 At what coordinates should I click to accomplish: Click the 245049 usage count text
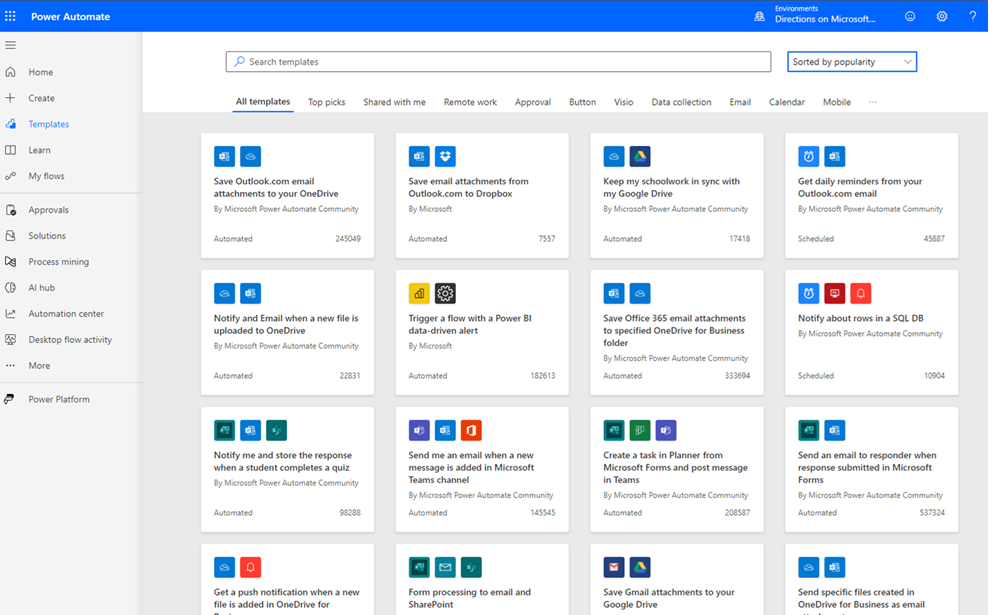(x=348, y=239)
